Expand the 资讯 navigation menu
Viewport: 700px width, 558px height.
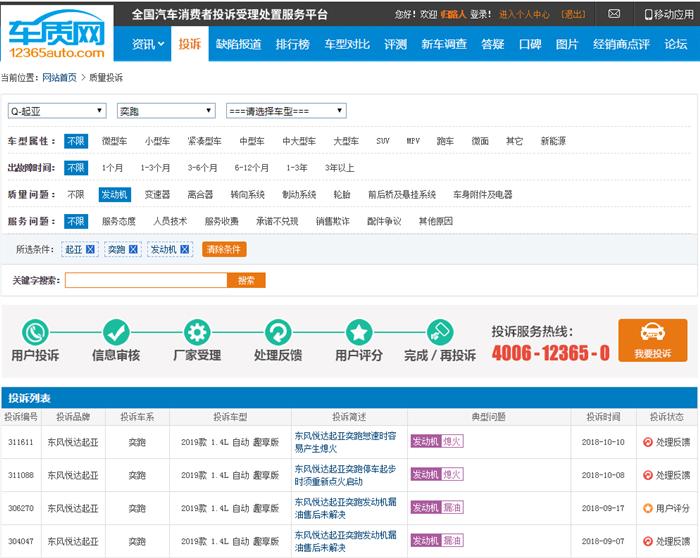click(x=148, y=44)
